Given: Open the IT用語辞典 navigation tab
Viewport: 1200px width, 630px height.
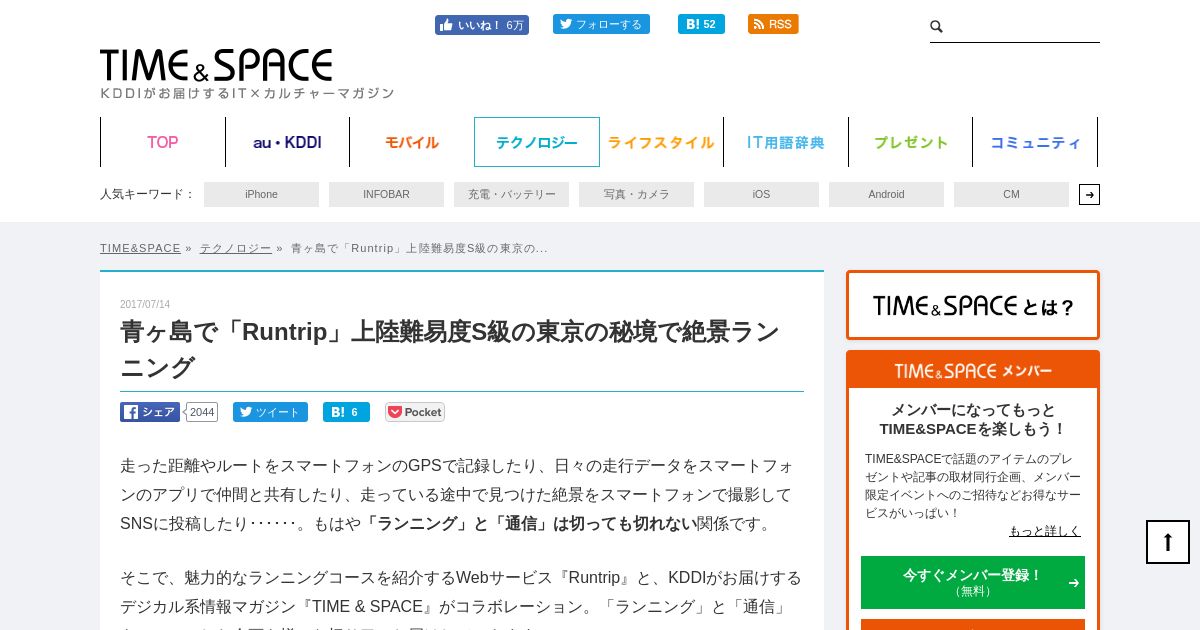Looking at the screenshot, I should 786,142.
